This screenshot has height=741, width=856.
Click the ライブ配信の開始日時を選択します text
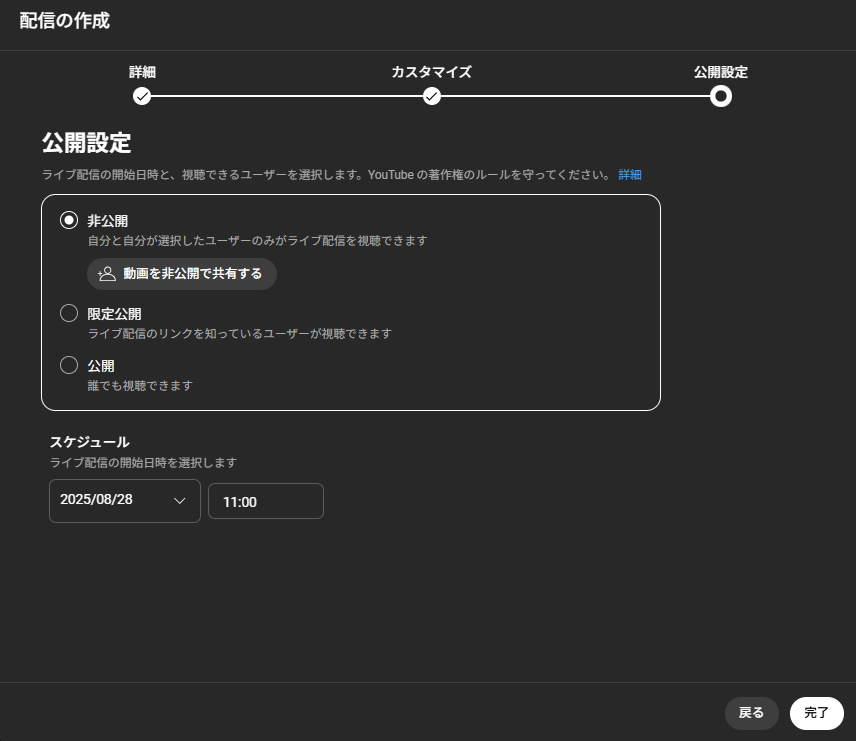[x=144, y=463]
